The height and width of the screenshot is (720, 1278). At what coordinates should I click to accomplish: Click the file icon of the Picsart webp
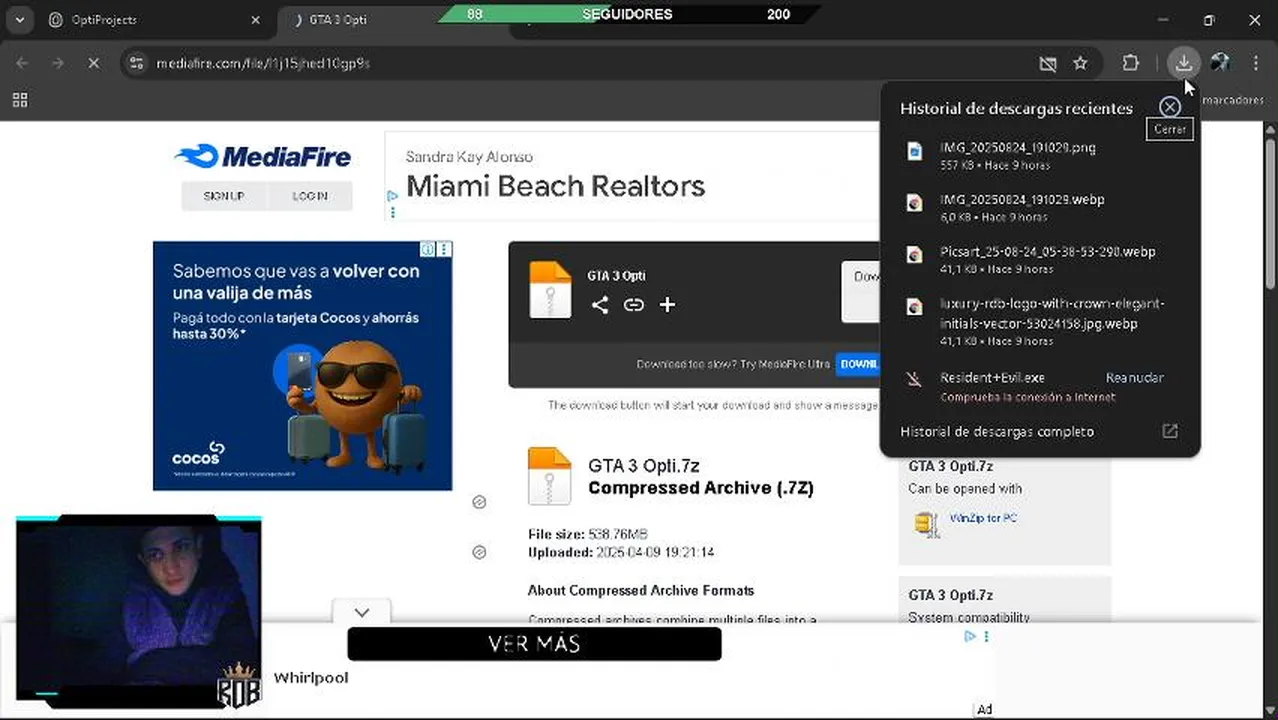[x=914, y=255]
